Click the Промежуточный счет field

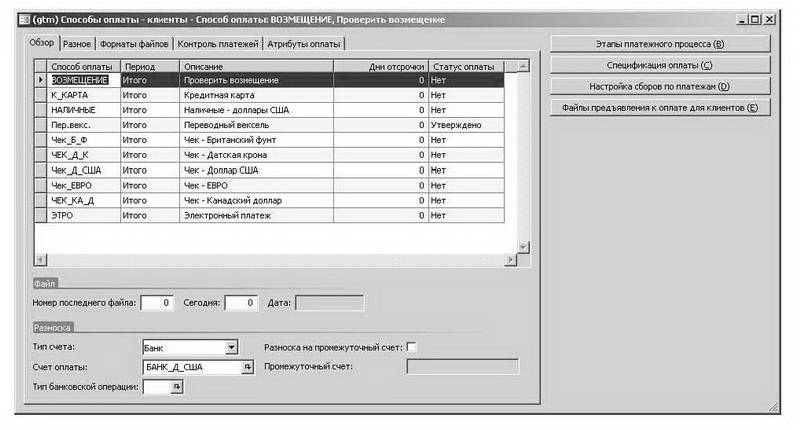tap(462, 367)
